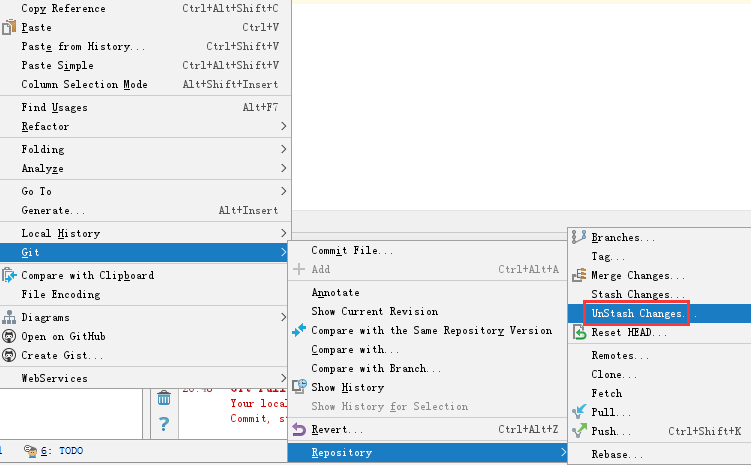Choose Column Selection Mode

[84, 84]
